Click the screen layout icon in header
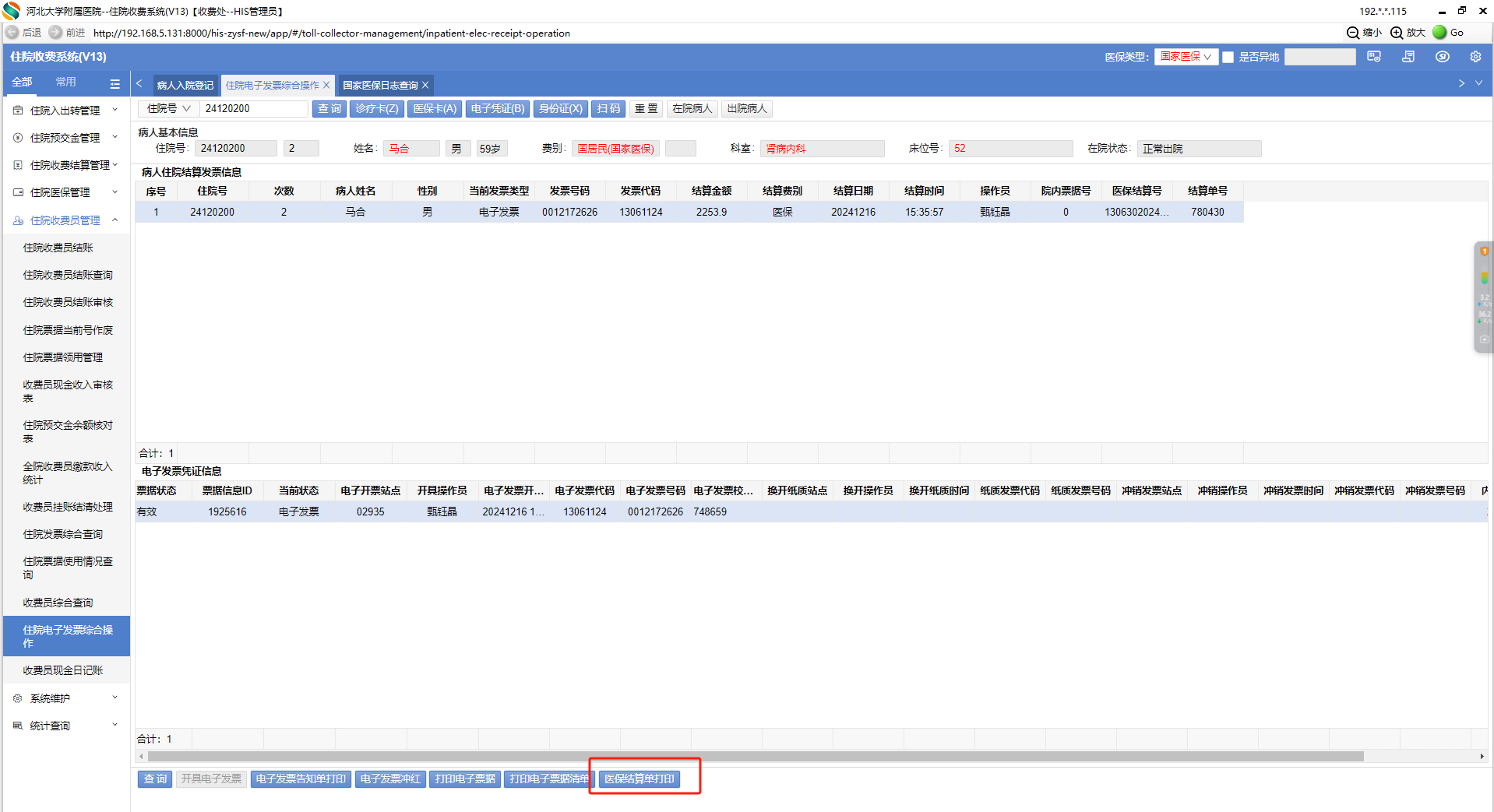 click(1374, 57)
